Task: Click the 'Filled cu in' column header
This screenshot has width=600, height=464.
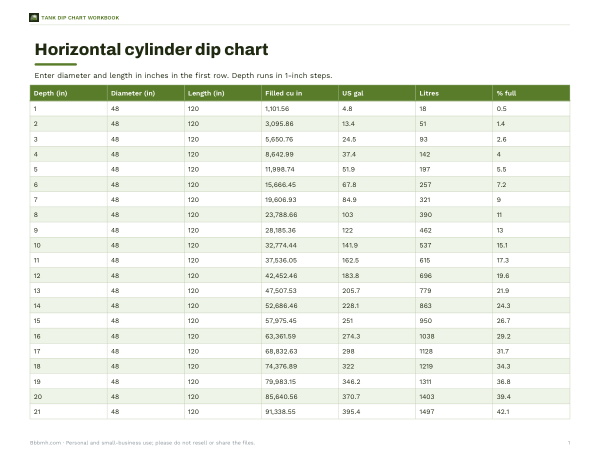Action: pyautogui.click(x=300, y=93)
